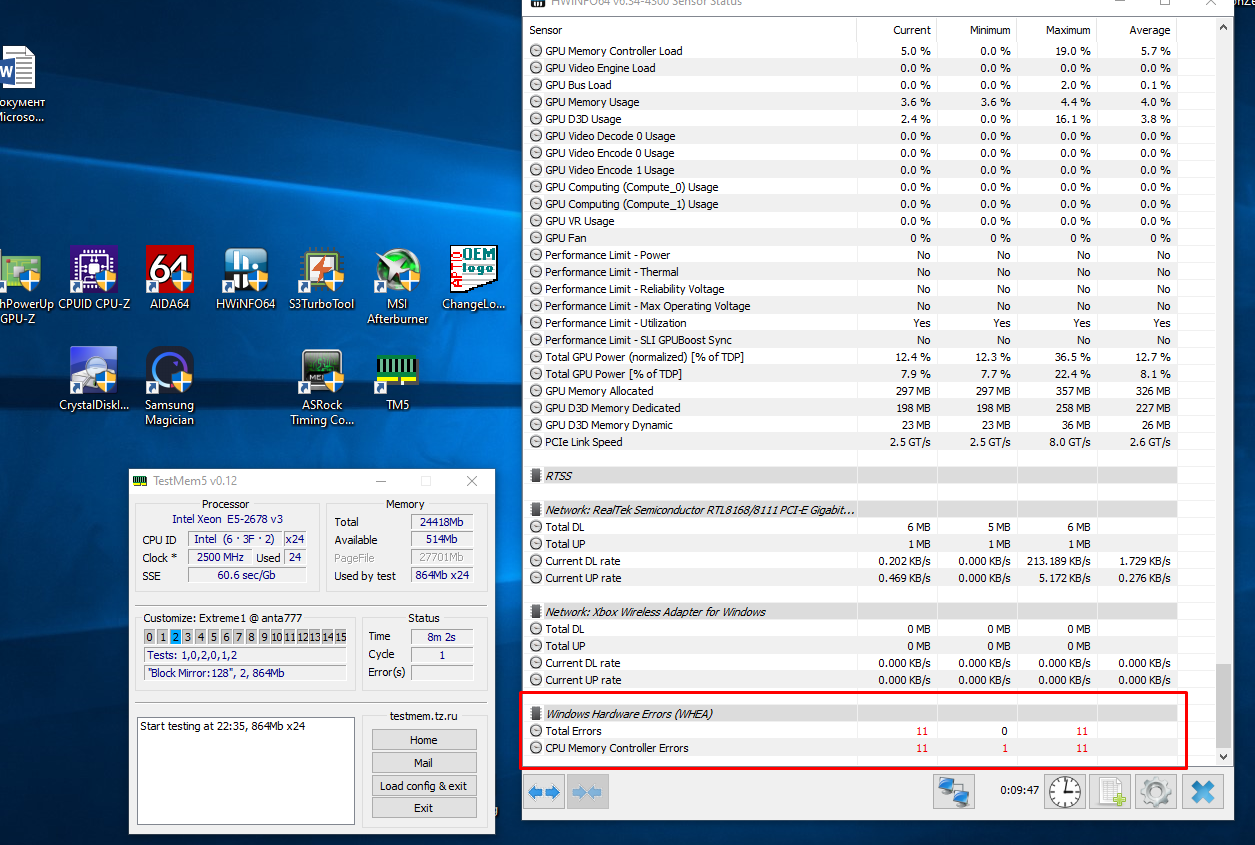Select test box number 0 in TestMem5
Image resolution: width=1255 pixels, height=845 pixels.
tap(149, 637)
